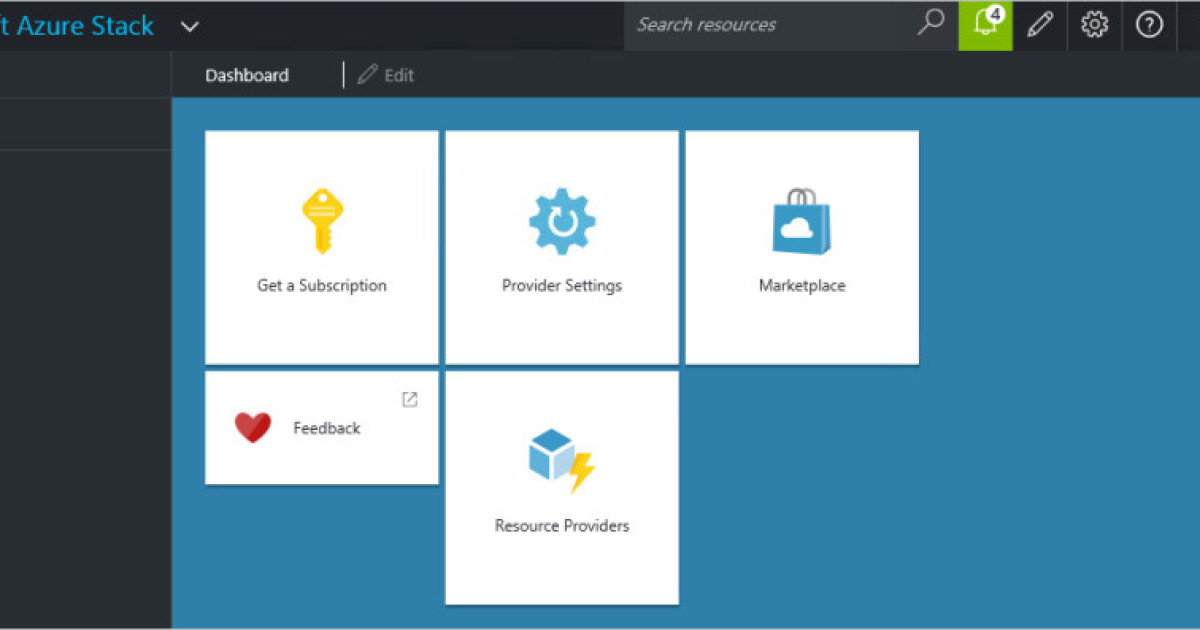1200x630 pixels.
Task: Click the blue gear Provider Settings icon
Action: [x=562, y=221]
